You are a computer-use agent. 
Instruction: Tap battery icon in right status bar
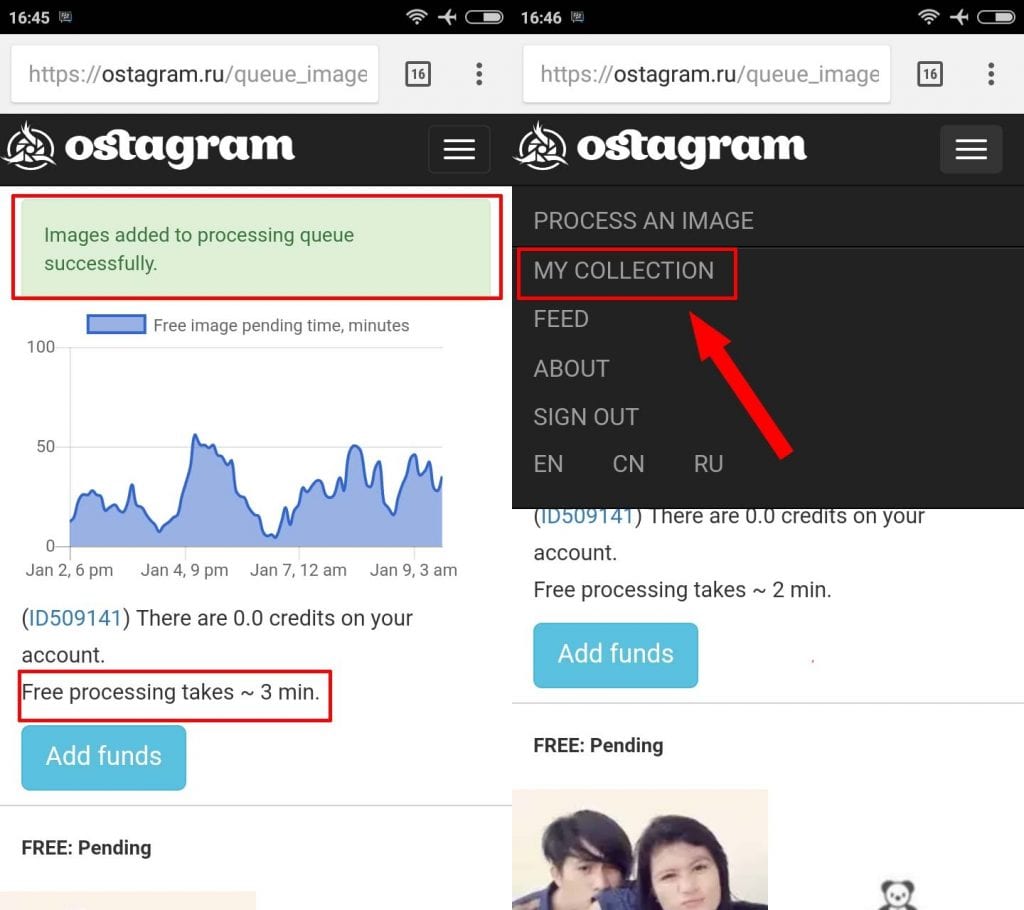click(996, 17)
